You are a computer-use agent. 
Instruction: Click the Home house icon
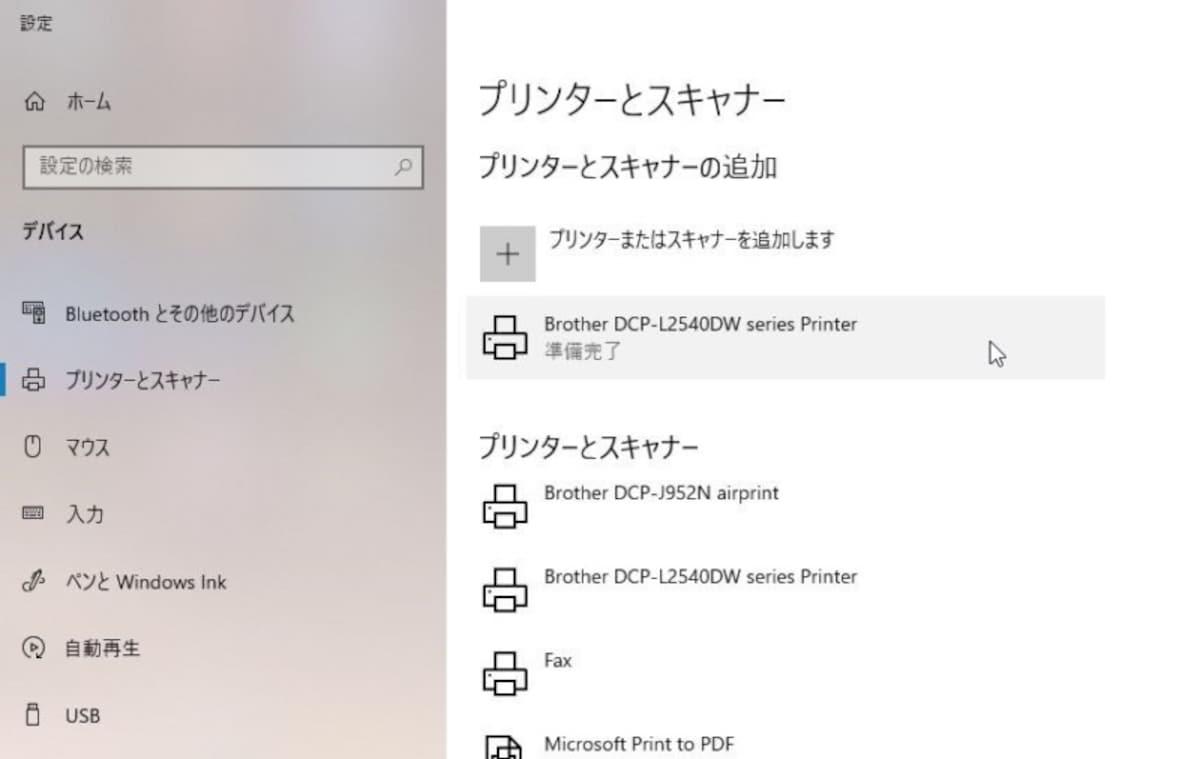click(35, 101)
